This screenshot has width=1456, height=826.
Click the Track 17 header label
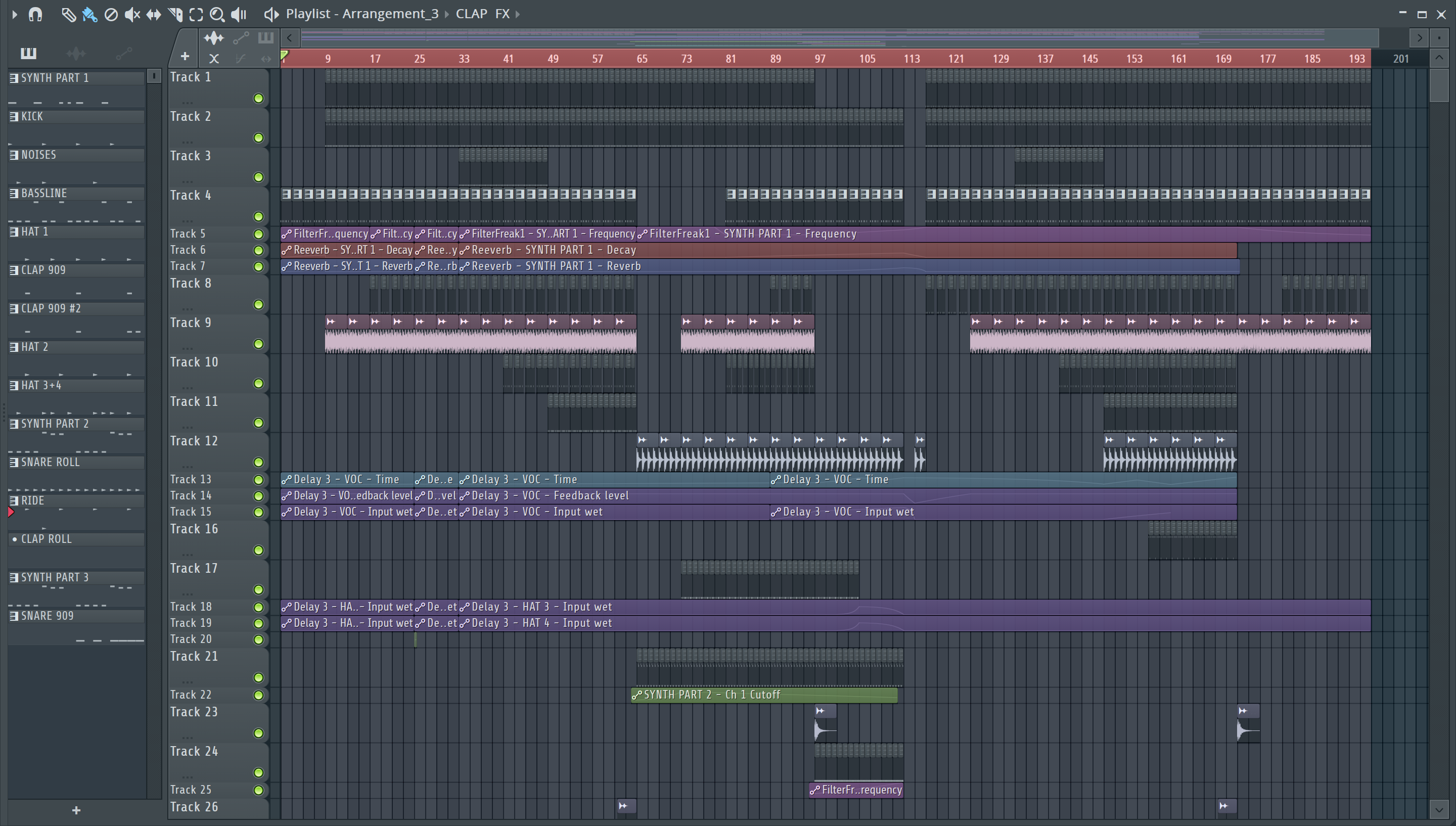pos(194,568)
